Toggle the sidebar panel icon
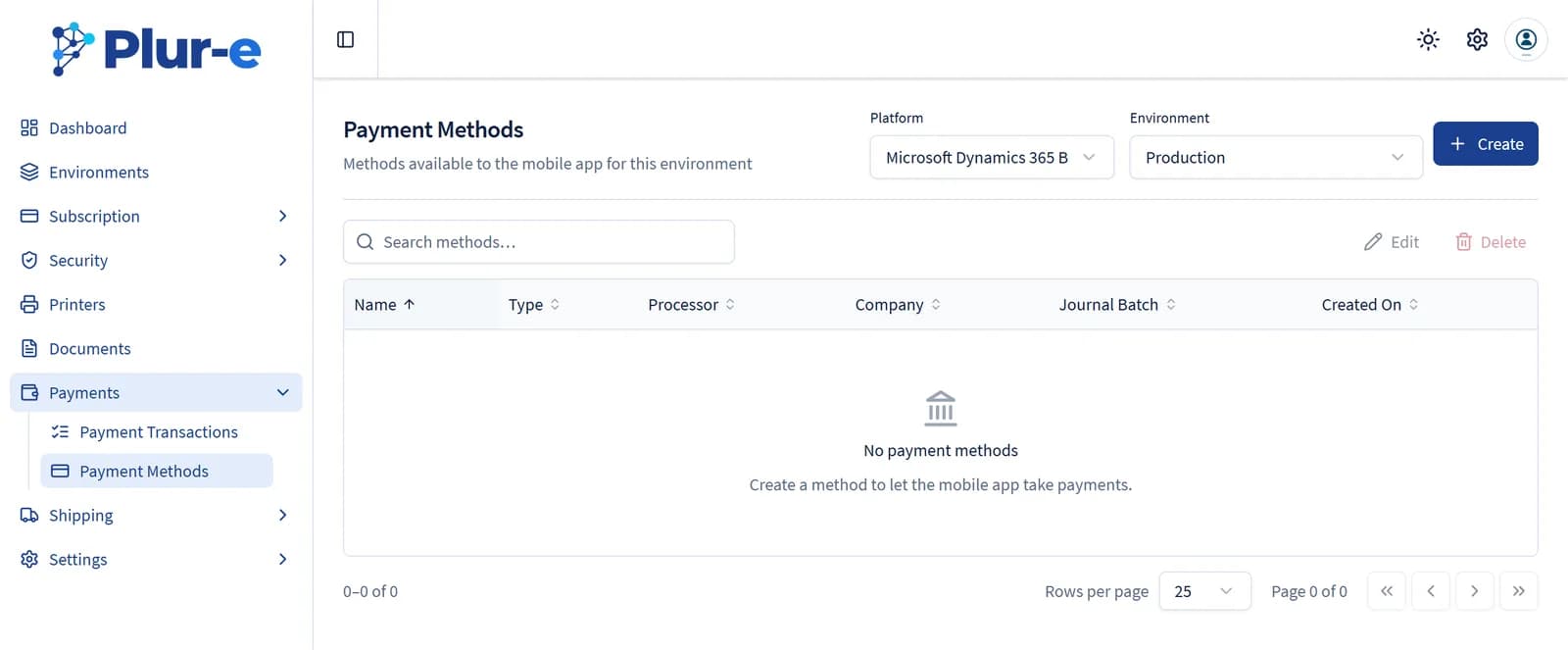The height and width of the screenshot is (650, 1568). click(x=345, y=39)
